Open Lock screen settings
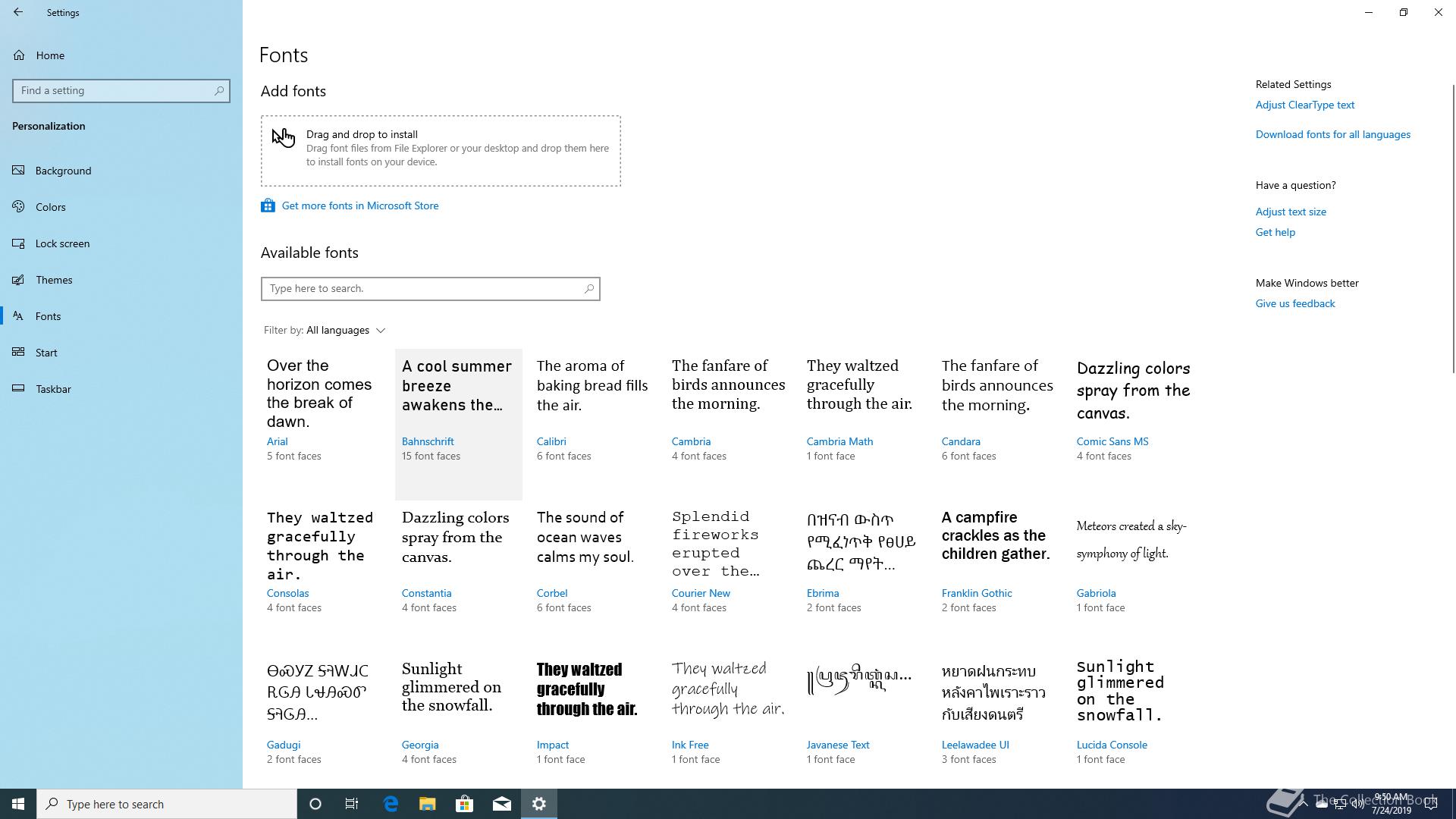 [x=121, y=243]
